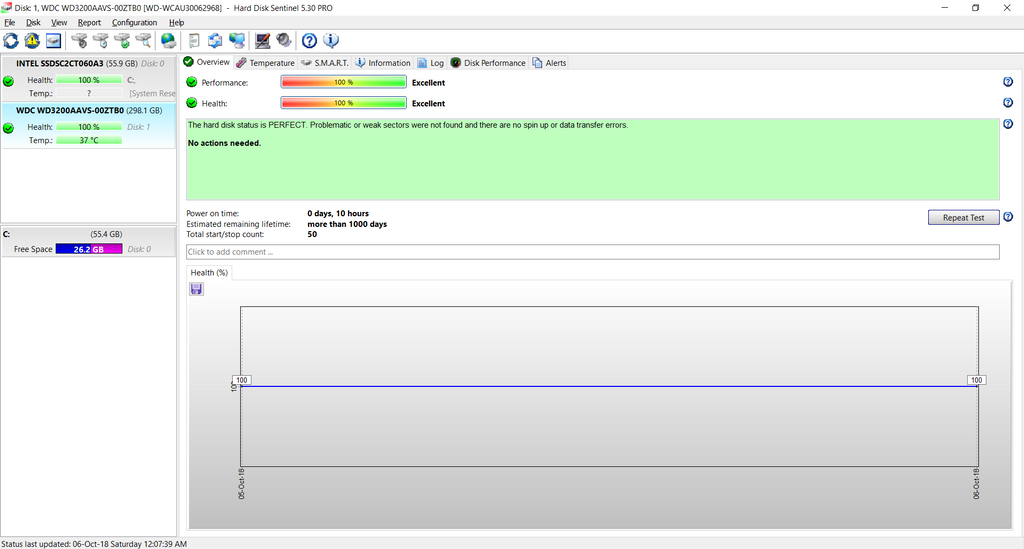Switch to the Temperature tab
Image resolution: width=1024 pixels, height=549 pixels.
pos(265,63)
